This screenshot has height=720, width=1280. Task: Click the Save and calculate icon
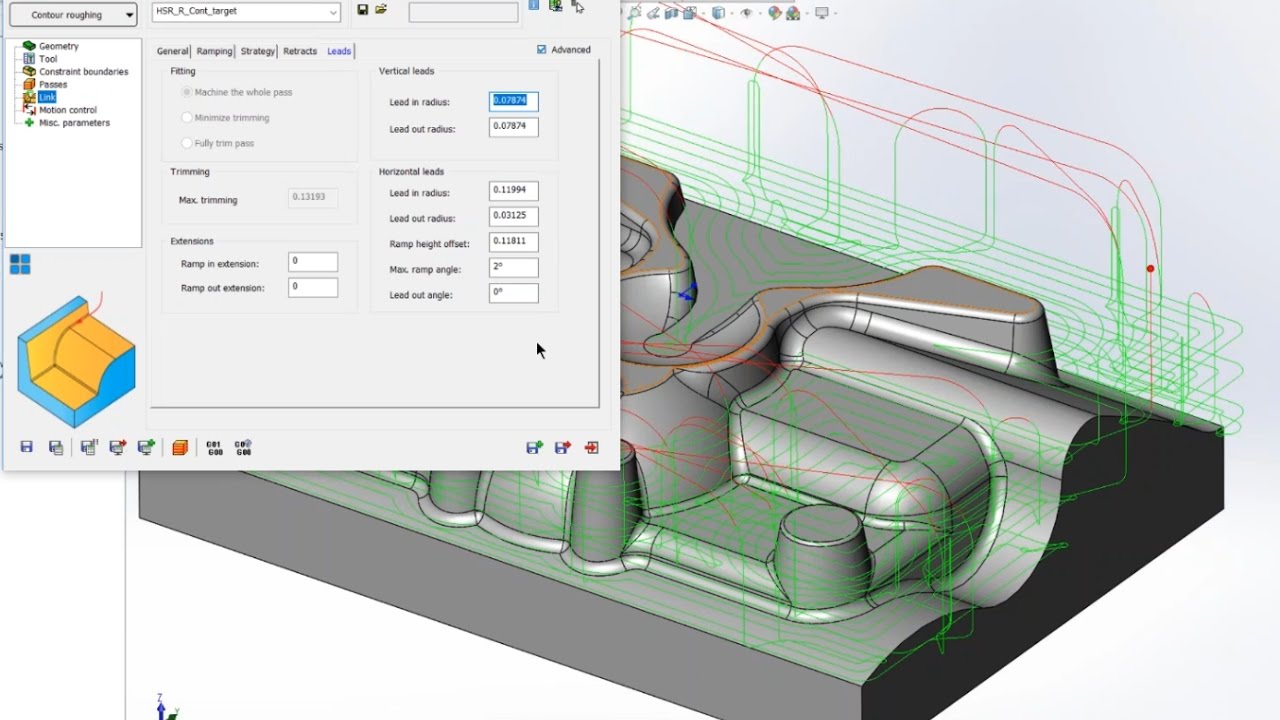(x=89, y=448)
